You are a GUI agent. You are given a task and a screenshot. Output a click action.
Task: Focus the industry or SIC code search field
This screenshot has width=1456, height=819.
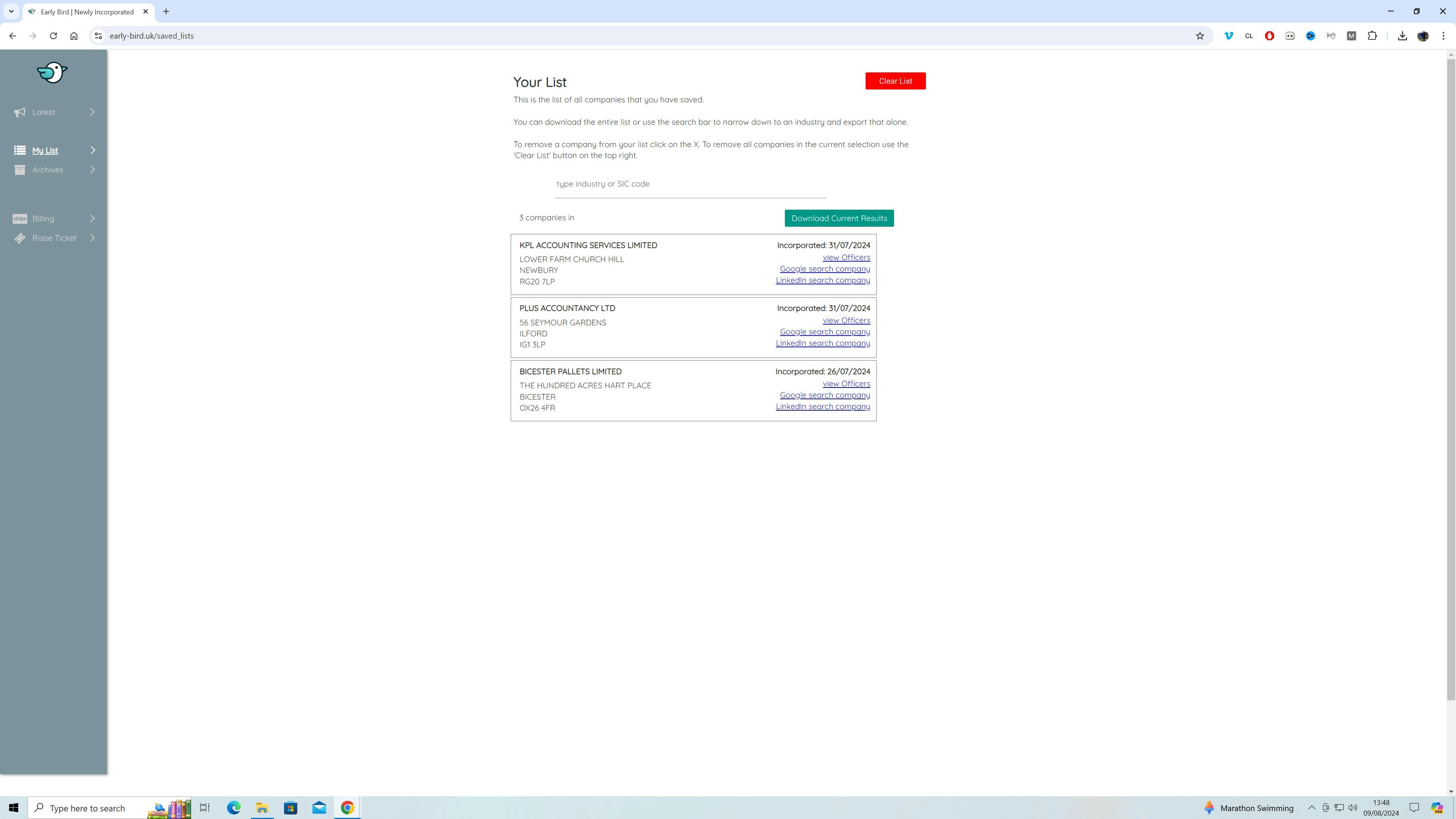pyautogui.click(x=690, y=184)
